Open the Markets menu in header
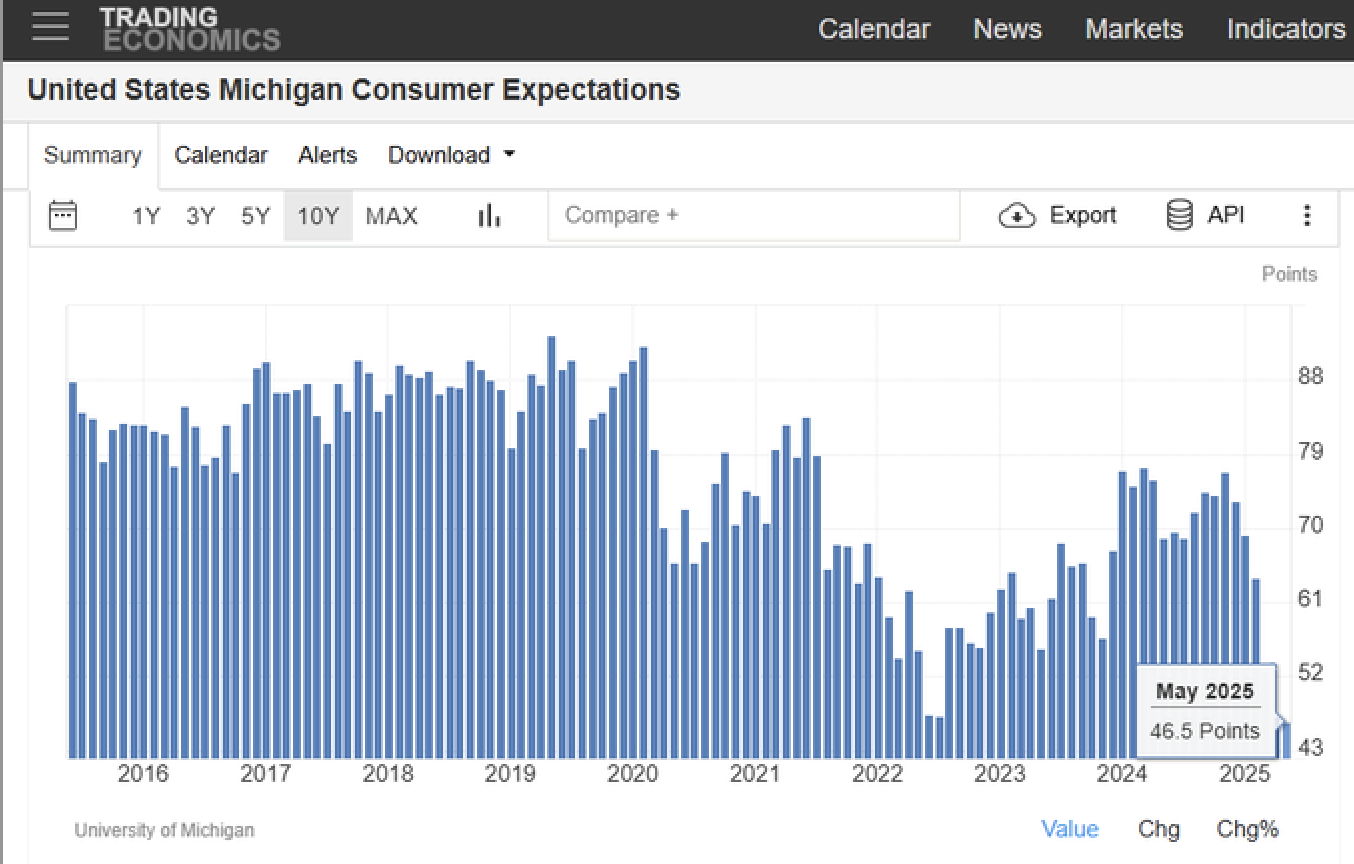This screenshot has width=1354, height=864. [1133, 29]
